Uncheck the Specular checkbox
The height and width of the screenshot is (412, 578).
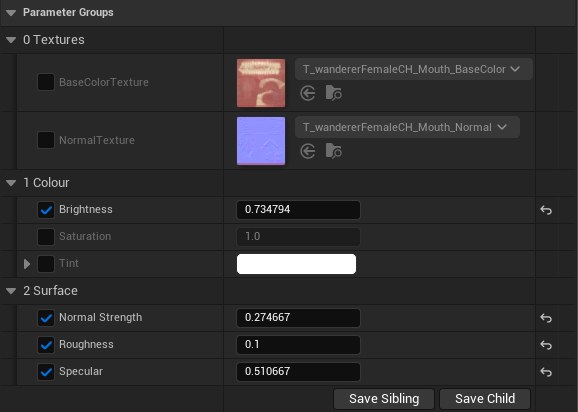pos(46,371)
